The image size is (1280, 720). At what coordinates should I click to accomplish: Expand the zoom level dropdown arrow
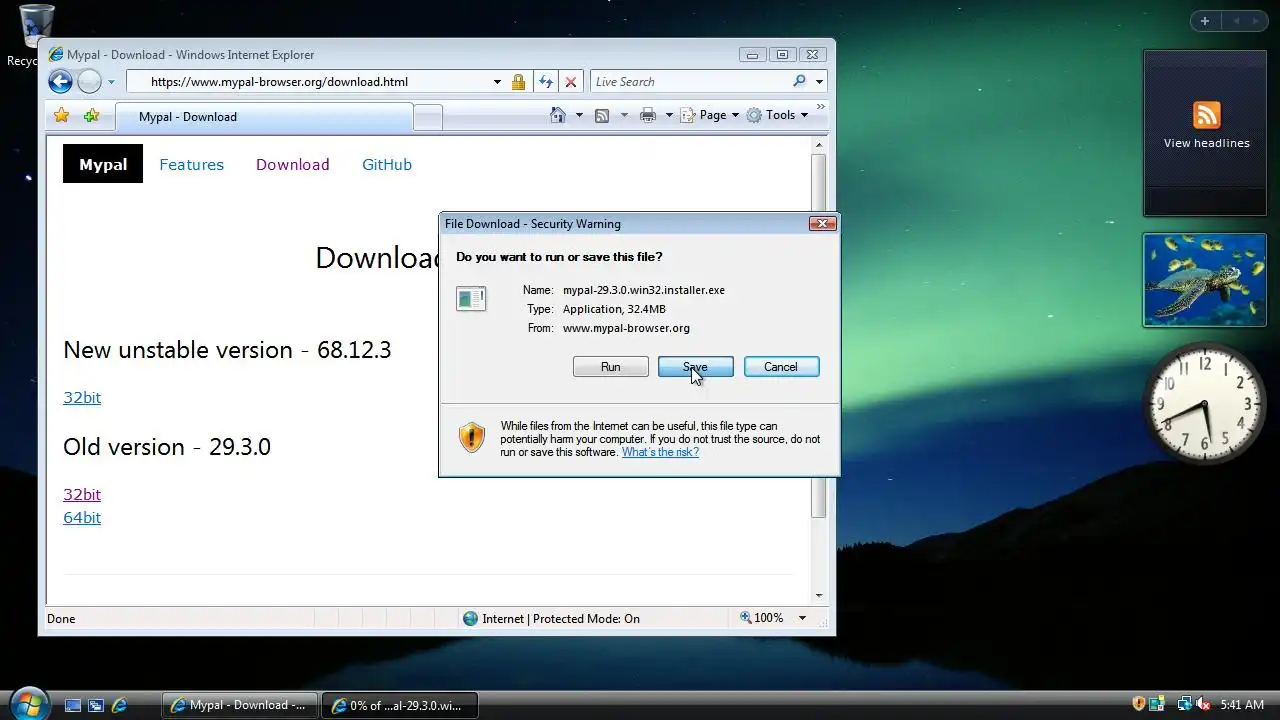click(802, 618)
